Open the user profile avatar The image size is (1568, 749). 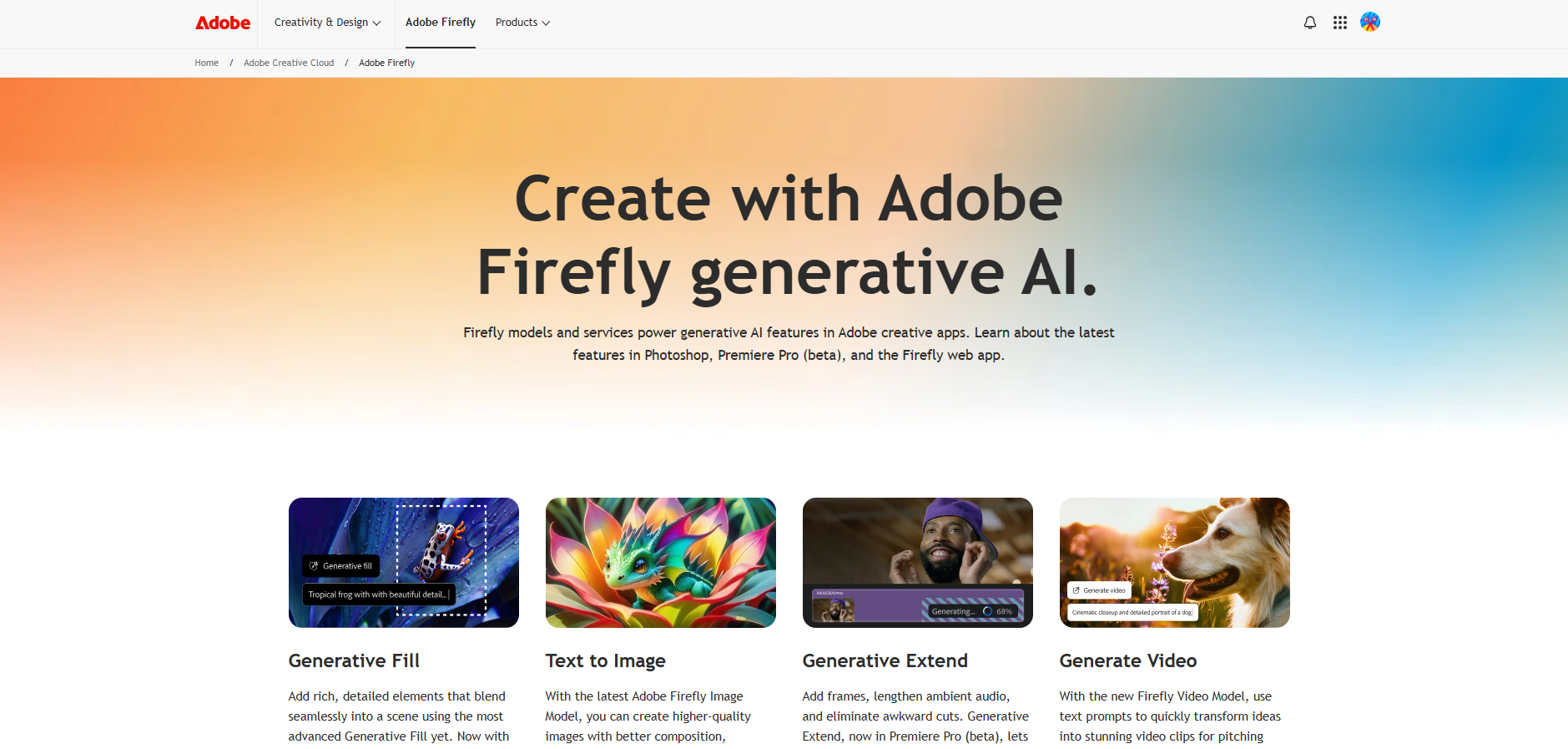[x=1370, y=22]
